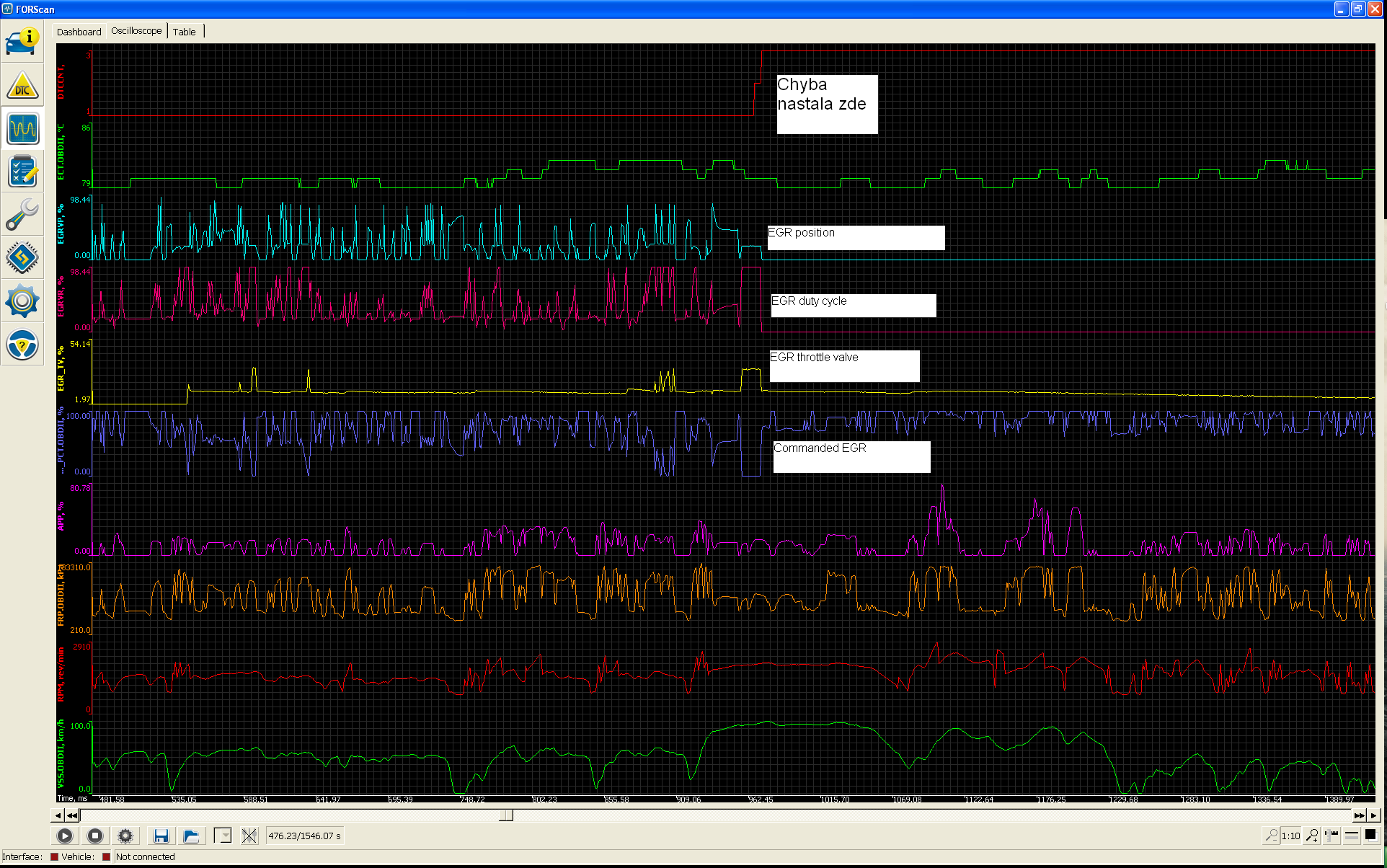Click the 1:10 zoom scale button

[x=1290, y=836]
